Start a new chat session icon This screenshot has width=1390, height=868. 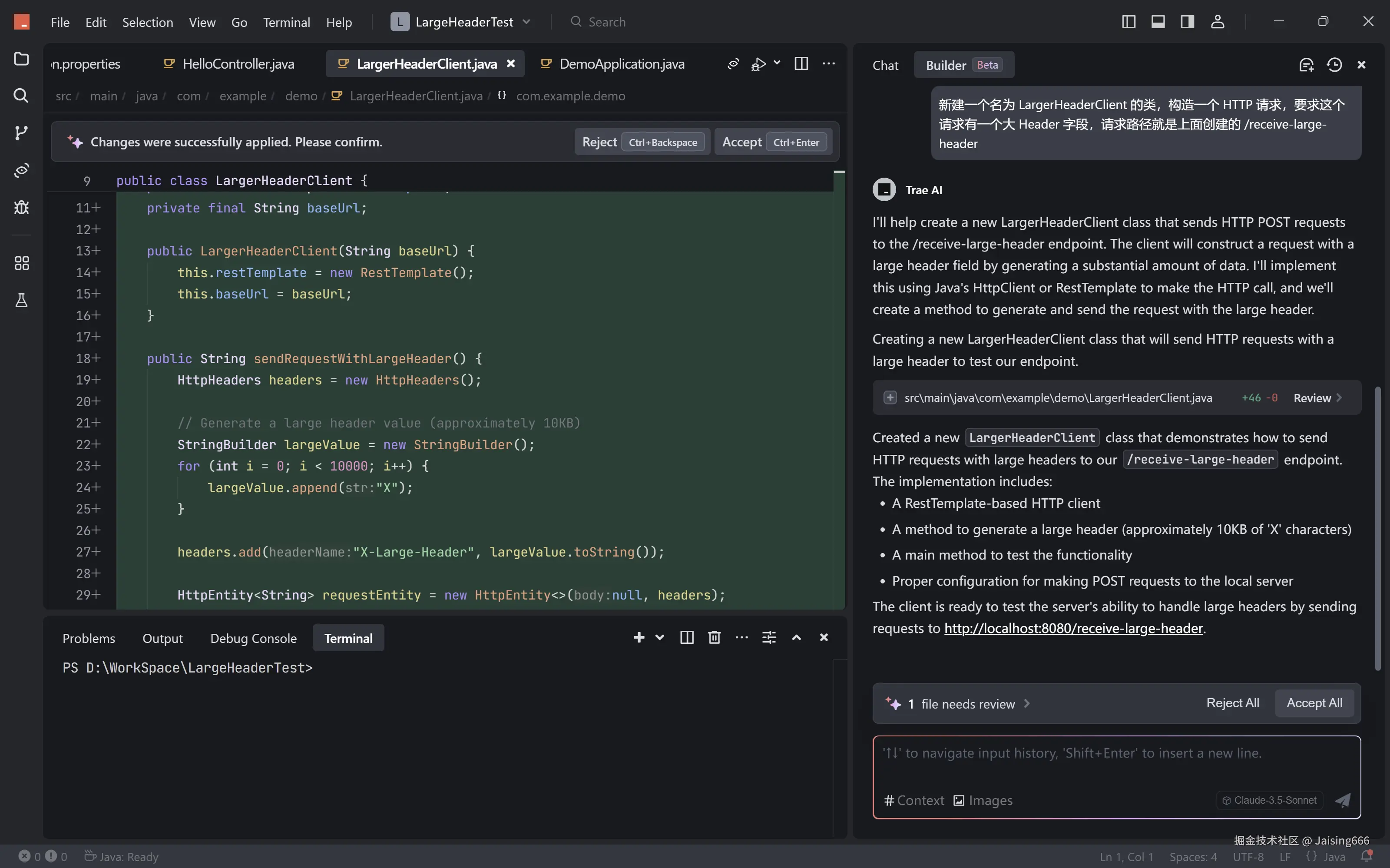click(1306, 65)
